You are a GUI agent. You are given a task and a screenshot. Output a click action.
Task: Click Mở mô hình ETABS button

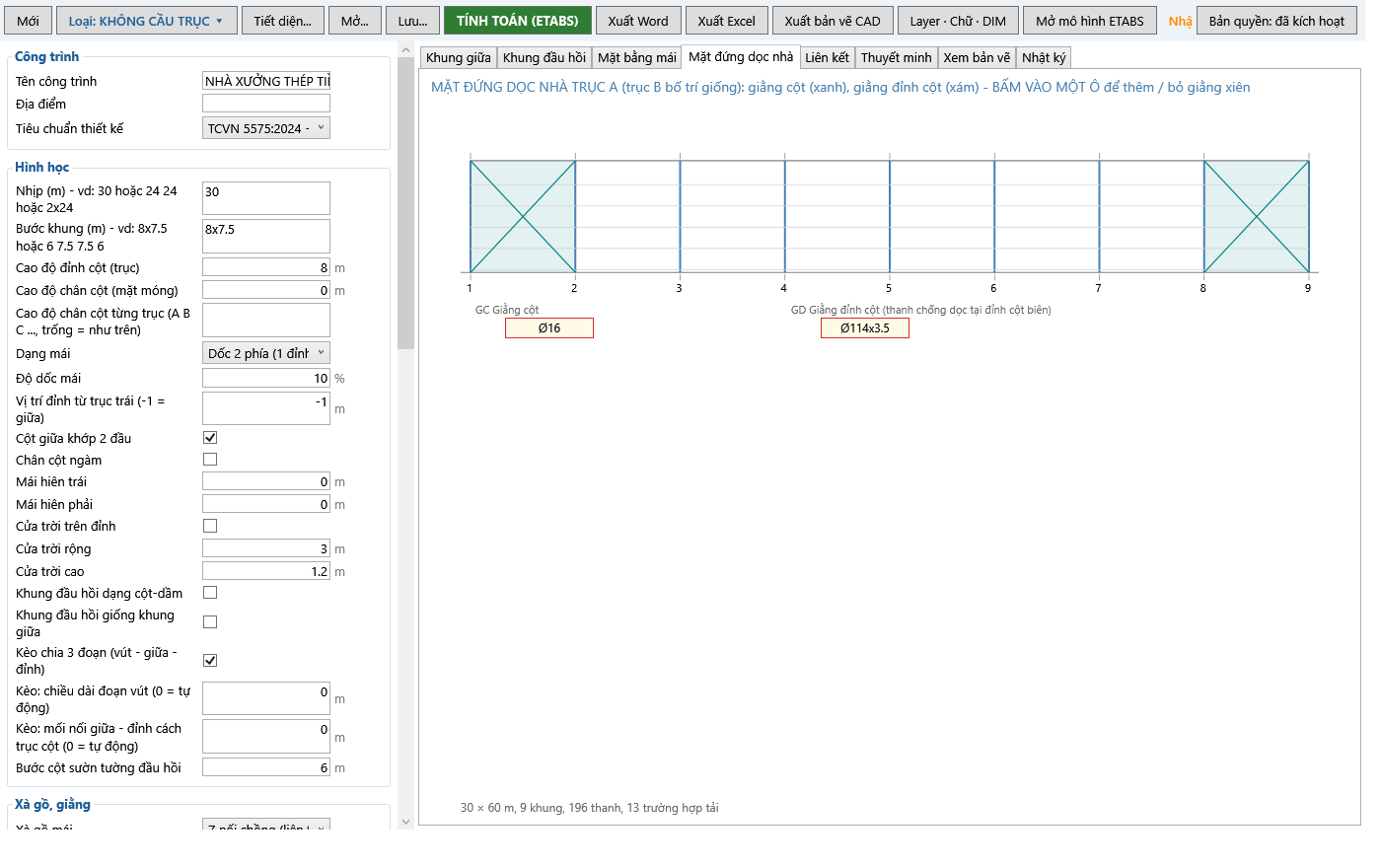(1090, 21)
